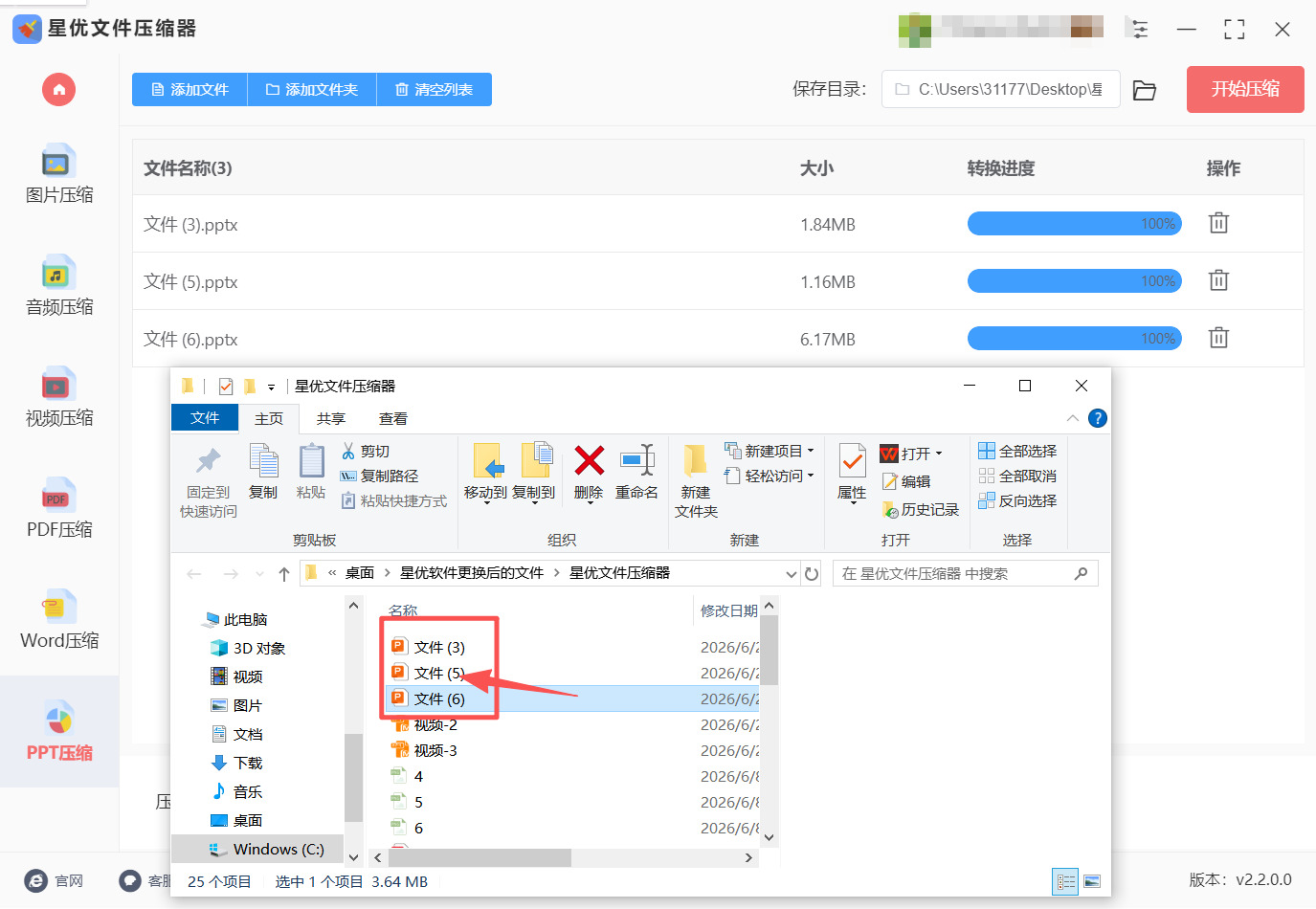Open 官网 website link
Image resolution: width=1316 pixels, height=909 pixels.
pos(55,881)
